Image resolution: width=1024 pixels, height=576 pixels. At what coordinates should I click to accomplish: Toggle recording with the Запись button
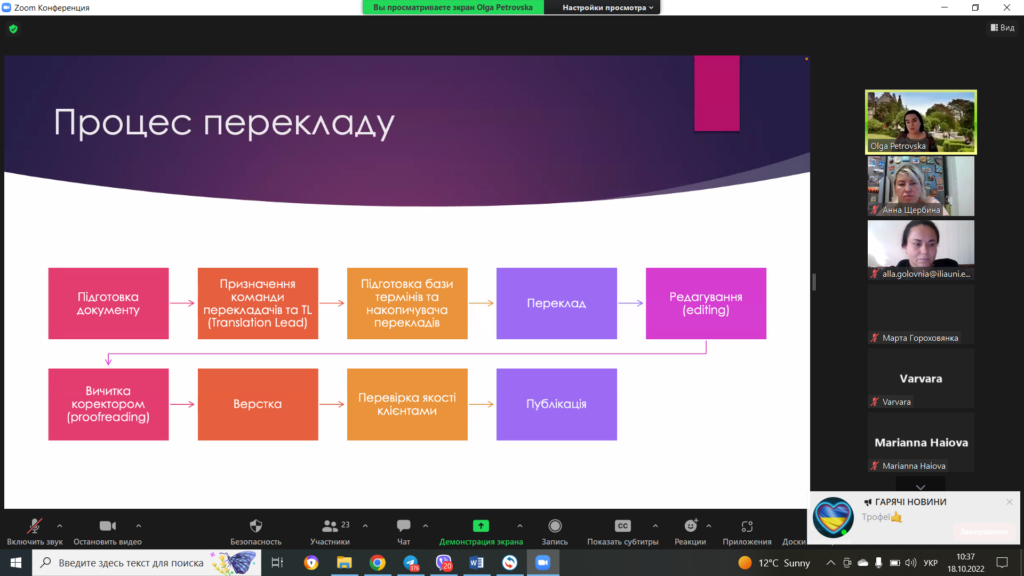click(554, 526)
